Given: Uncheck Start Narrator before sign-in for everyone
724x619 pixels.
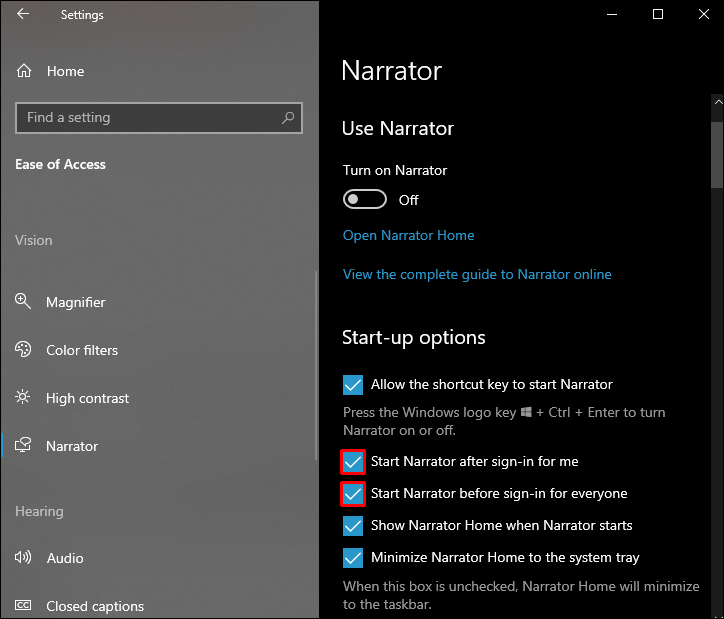Looking at the screenshot, I should click(353, 494).
